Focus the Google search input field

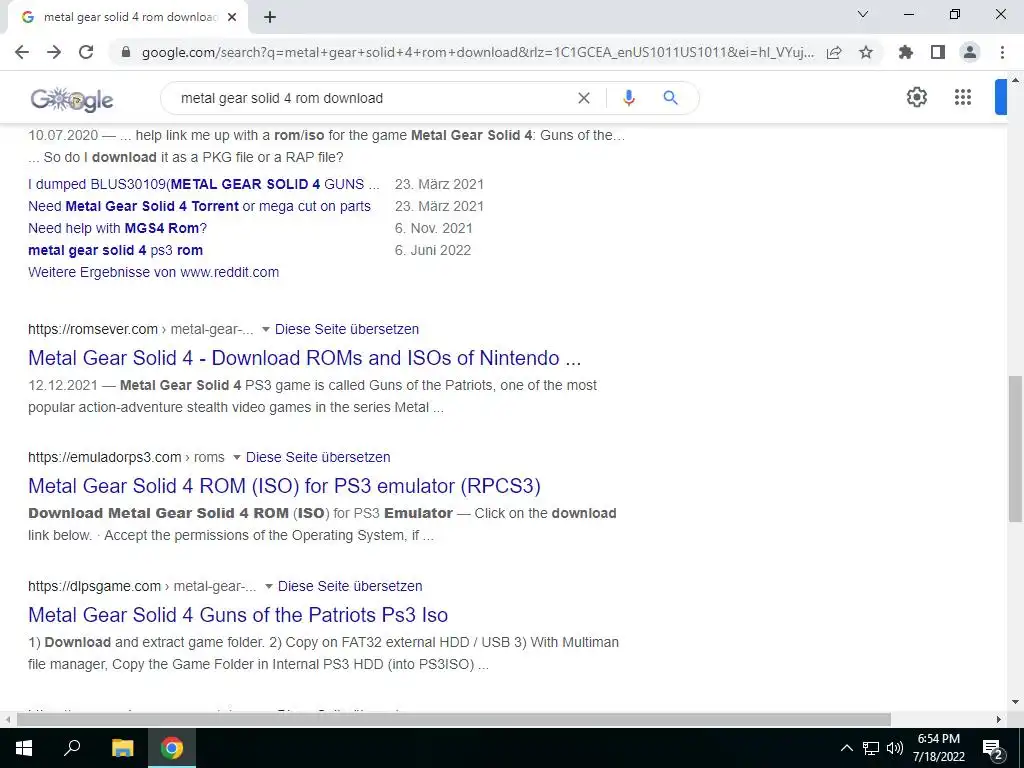tap(372, 98)
